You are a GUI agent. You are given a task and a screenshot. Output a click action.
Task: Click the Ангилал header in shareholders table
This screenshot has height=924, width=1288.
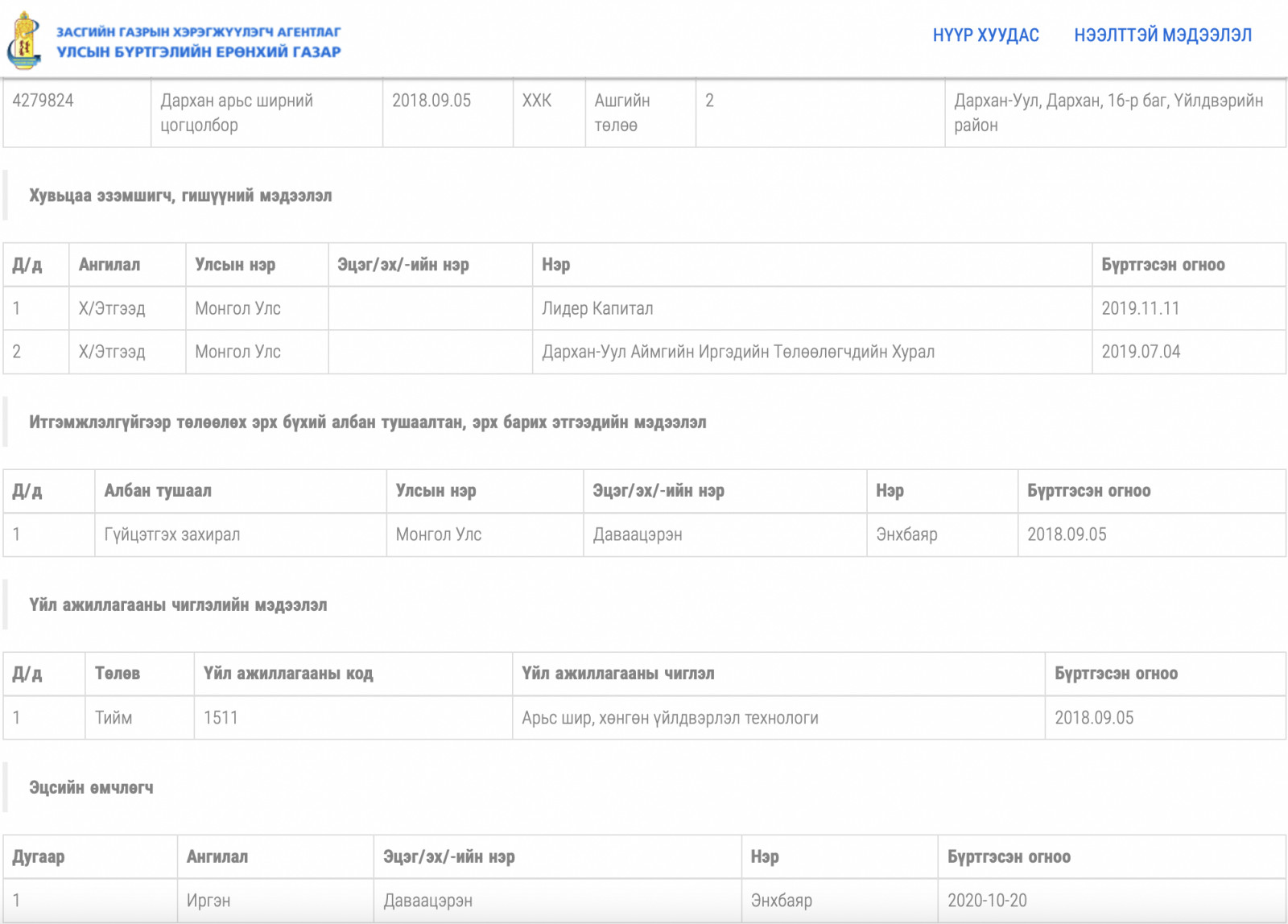[x=109, y=265]
